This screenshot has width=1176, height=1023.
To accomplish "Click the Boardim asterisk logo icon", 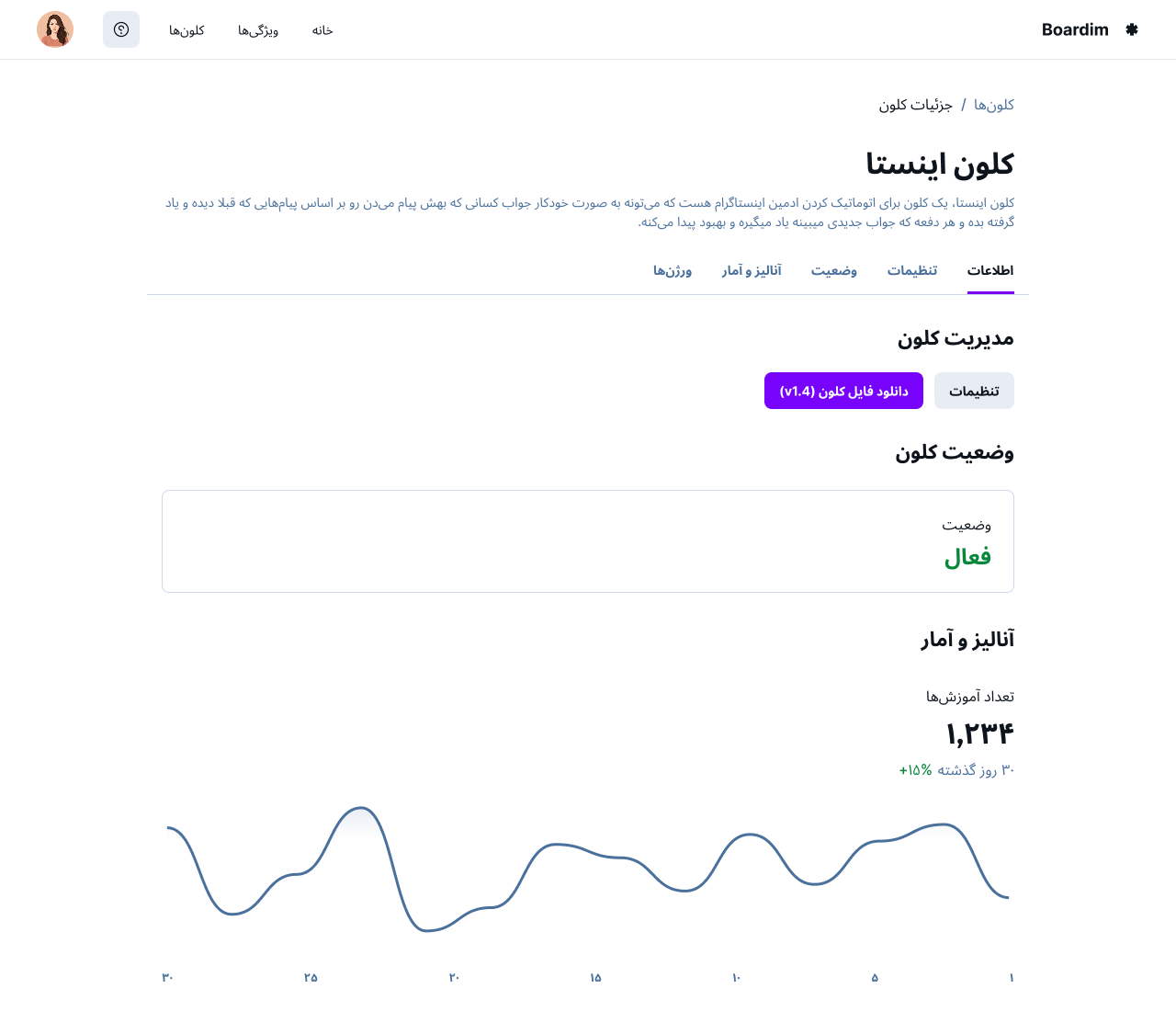I will pyautogui.click(x=1132, y=29).
